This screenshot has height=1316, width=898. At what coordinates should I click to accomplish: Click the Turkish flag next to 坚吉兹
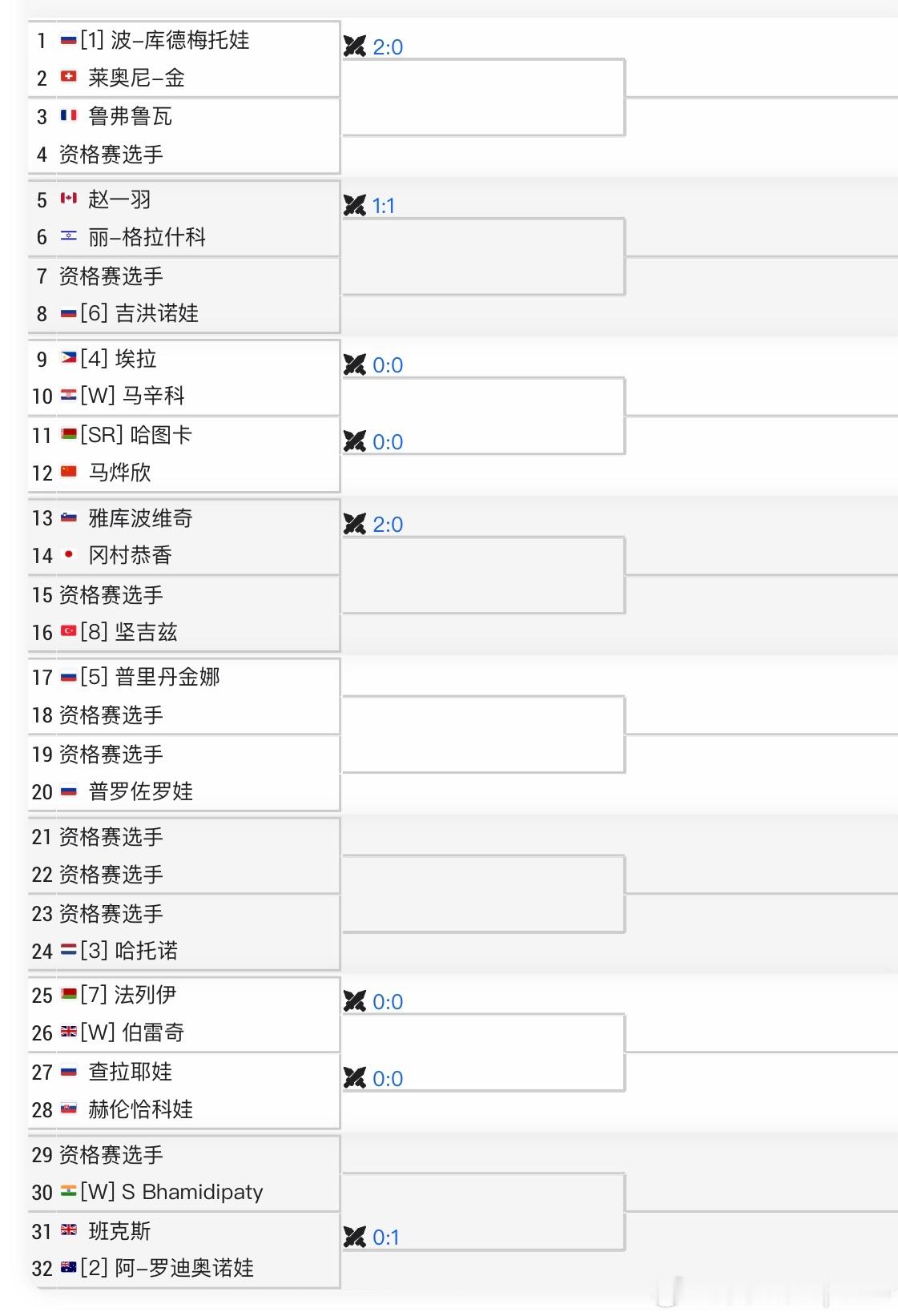click(x=69, y=631)
